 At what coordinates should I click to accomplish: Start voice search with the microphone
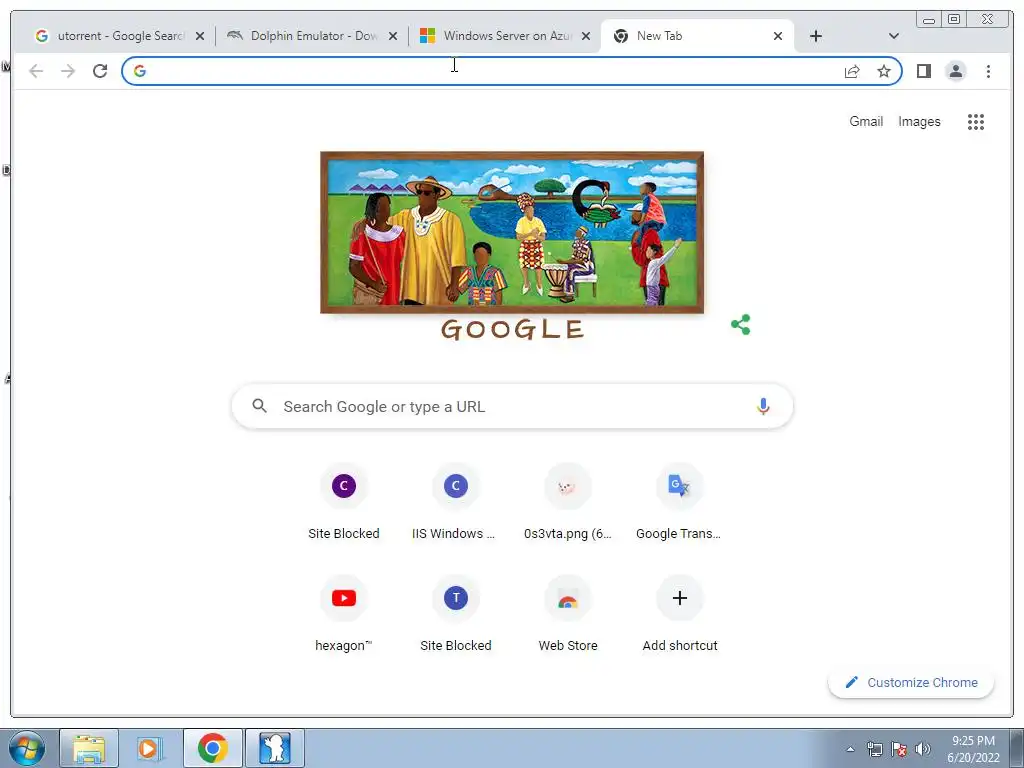[763, 406]
